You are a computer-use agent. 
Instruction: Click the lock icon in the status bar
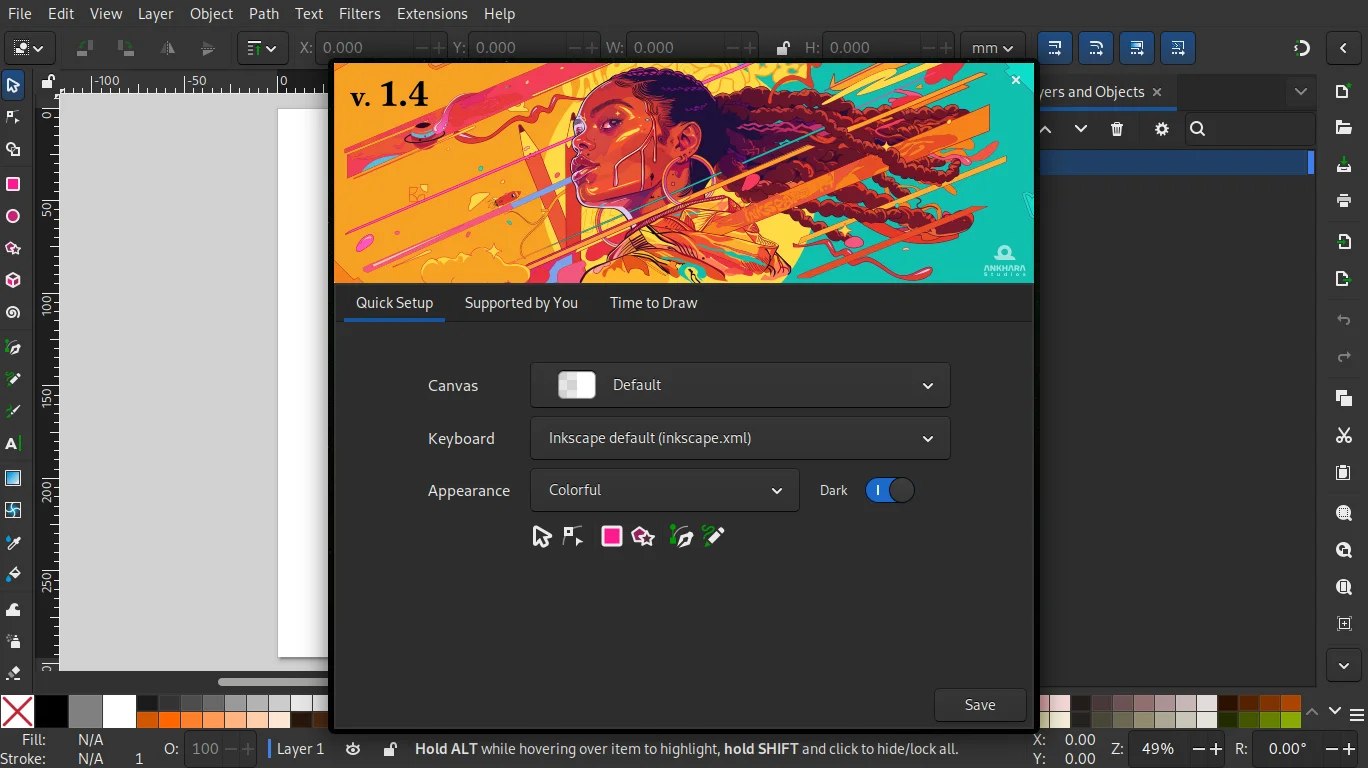[x=390, y=748]
